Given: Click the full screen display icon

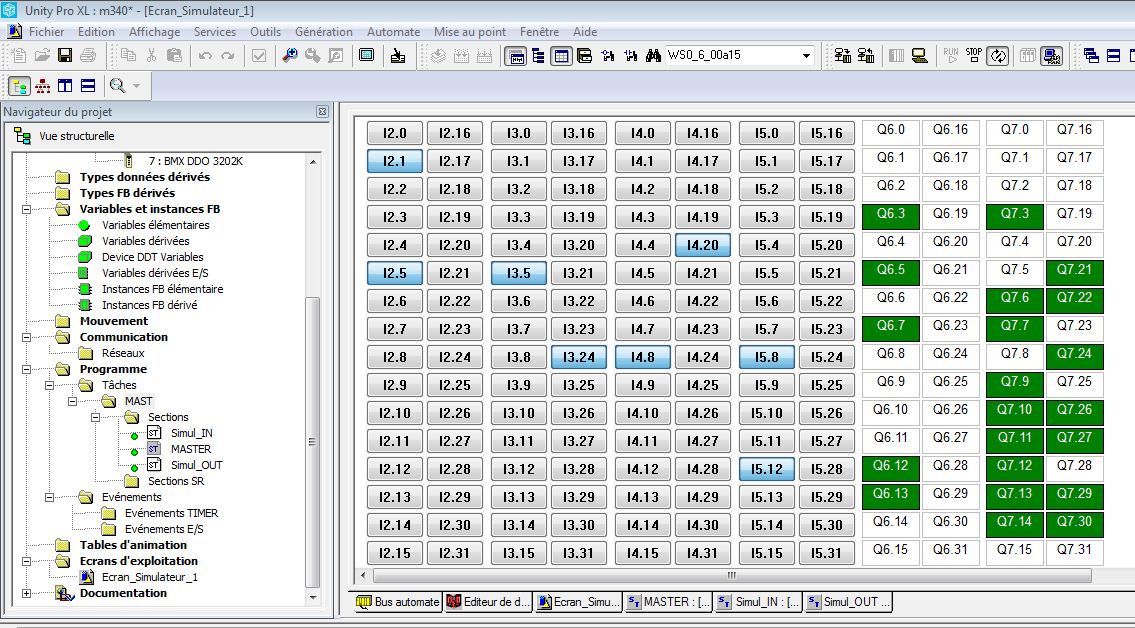Looking at the screenshot, I should [x=366, y=56].
